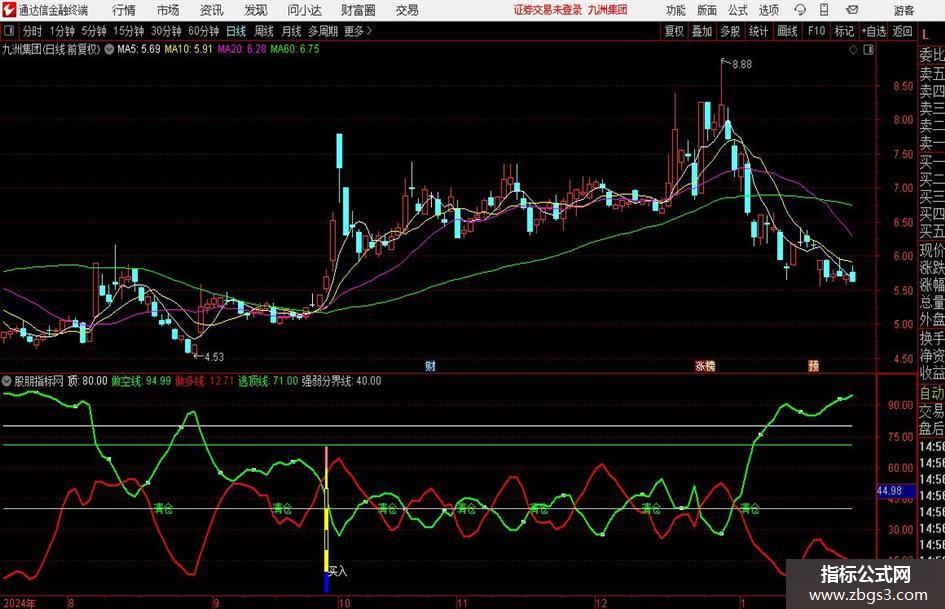Image resolution: width=945 pixels, height=609 pixels.
Task: Click the MA5: 5.69 label
Action: tap(139, 49)
